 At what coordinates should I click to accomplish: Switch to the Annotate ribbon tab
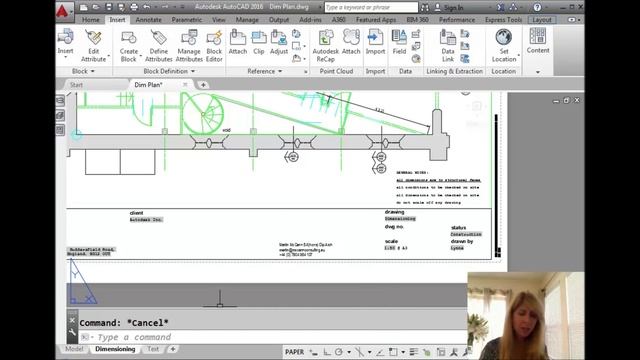[148, 20]
